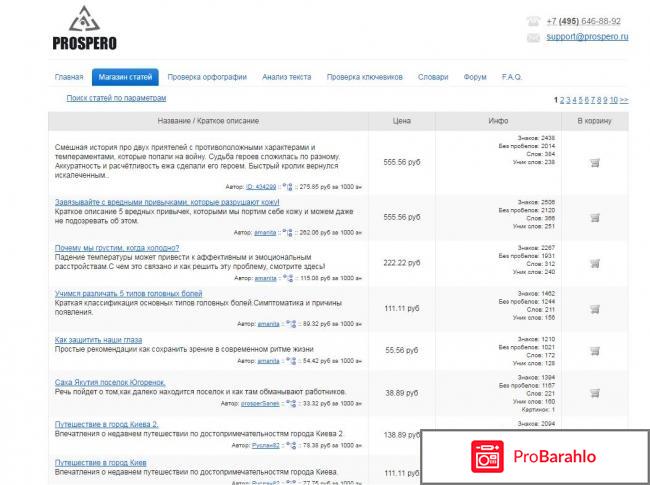Switch to the Проверка орфографии tab

pyautogui.click(x=208, y=76)
